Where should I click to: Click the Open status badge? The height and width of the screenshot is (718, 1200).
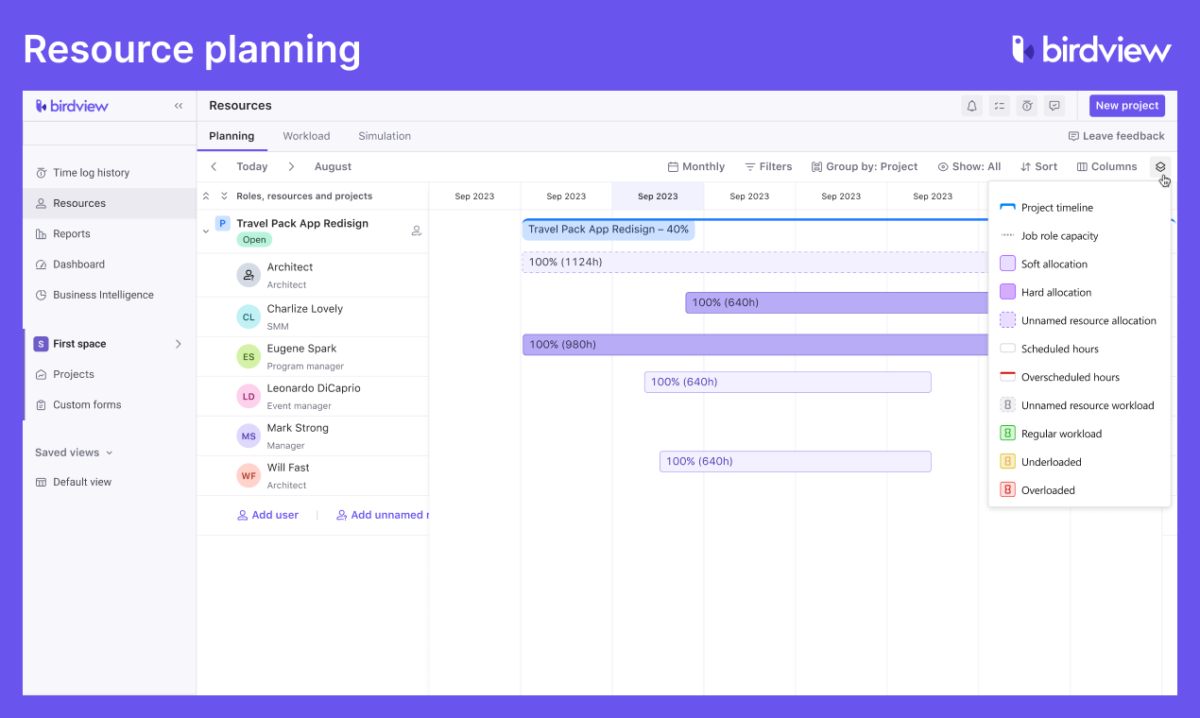coord(254,240)
